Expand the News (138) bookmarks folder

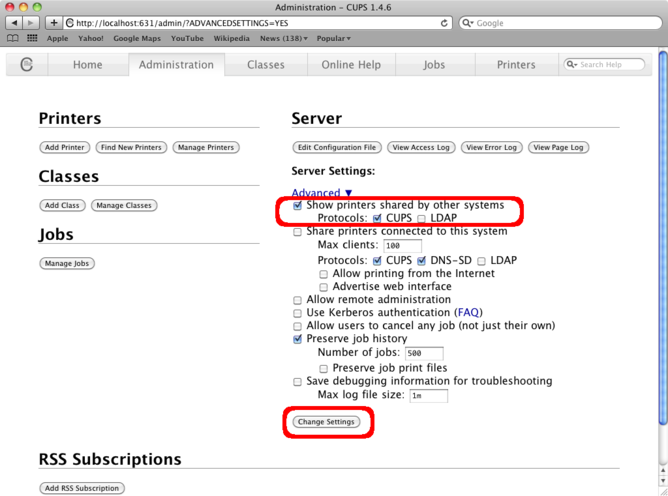[284, 38]
